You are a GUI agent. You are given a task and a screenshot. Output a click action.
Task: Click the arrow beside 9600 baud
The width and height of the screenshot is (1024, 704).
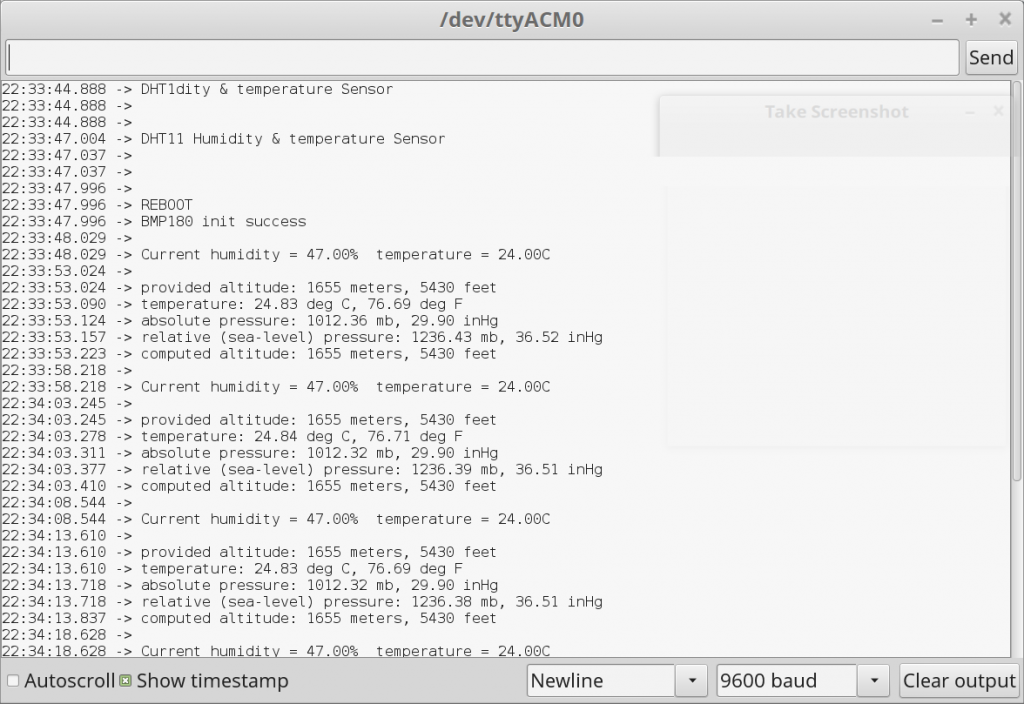click(873, 681)
